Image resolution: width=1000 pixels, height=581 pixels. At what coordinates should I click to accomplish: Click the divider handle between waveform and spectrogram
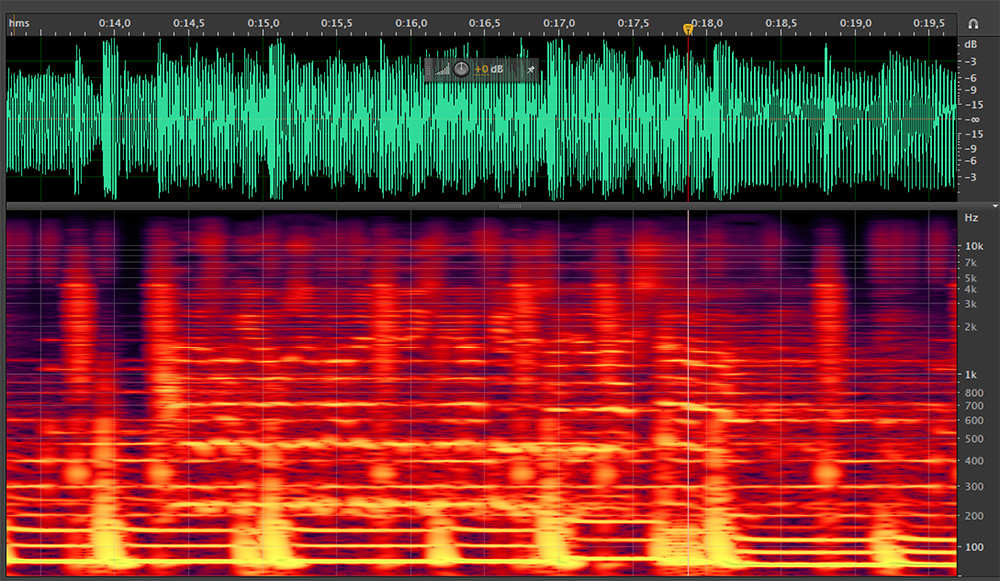tap(509, 206)
